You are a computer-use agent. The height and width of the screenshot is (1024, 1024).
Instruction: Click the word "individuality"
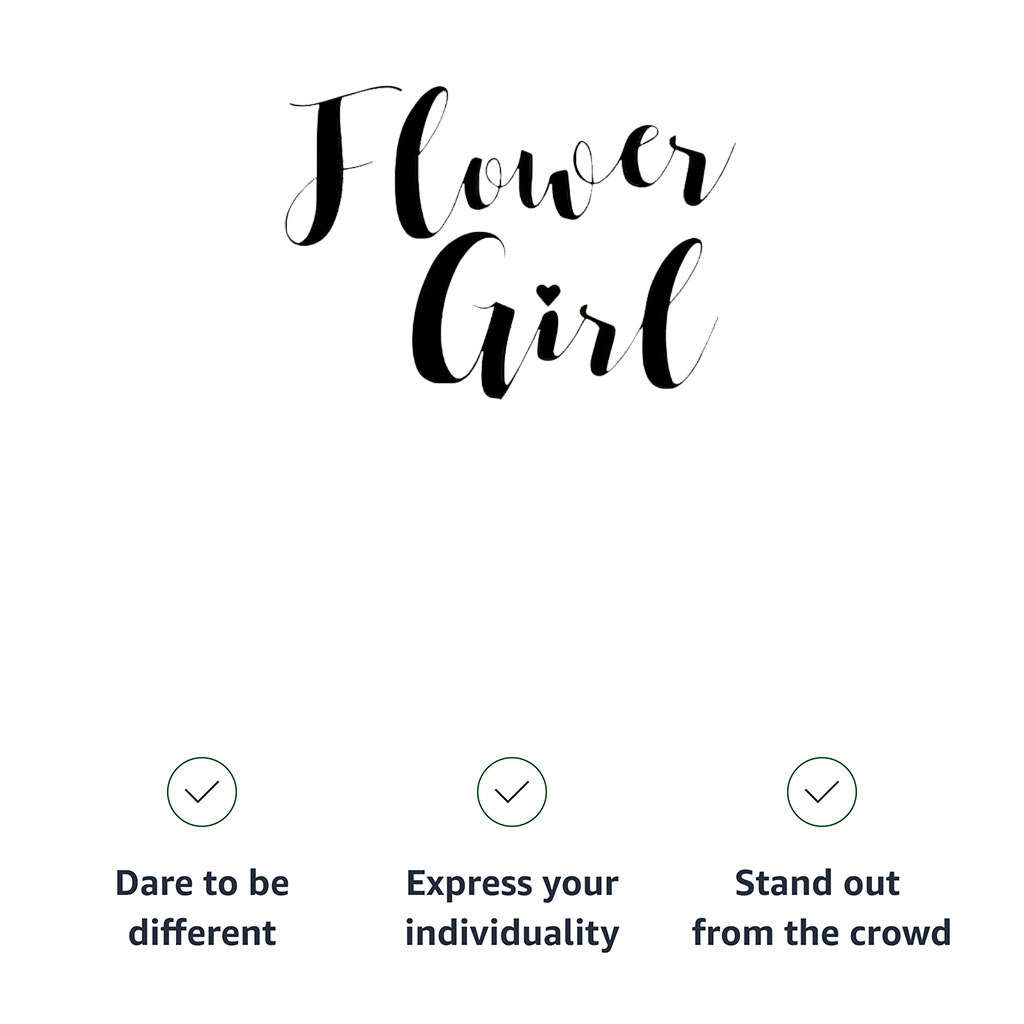click(512, 933)
